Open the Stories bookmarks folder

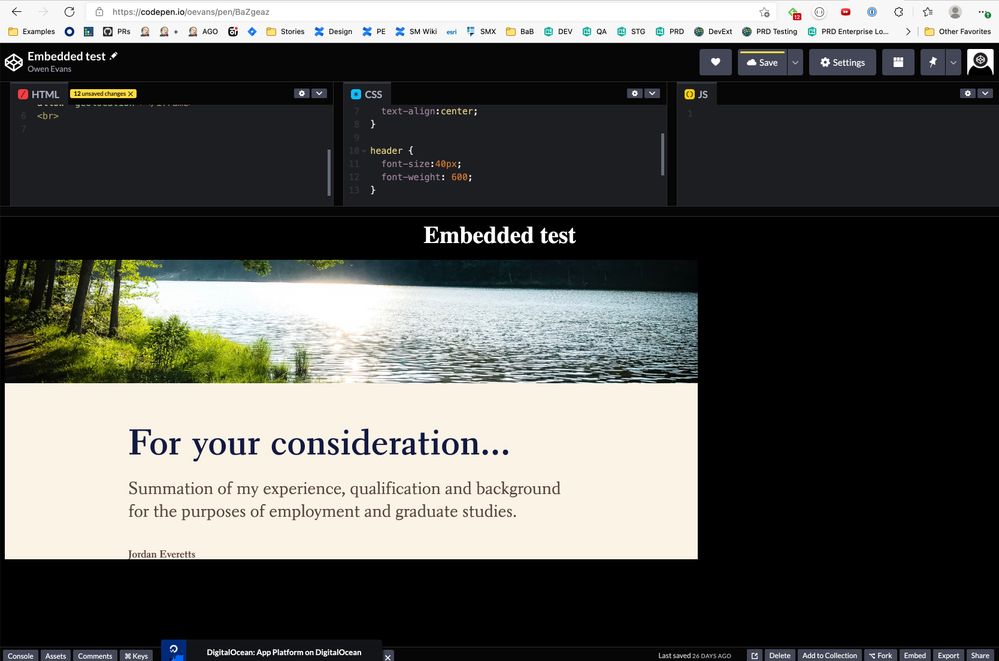point(285,31)
